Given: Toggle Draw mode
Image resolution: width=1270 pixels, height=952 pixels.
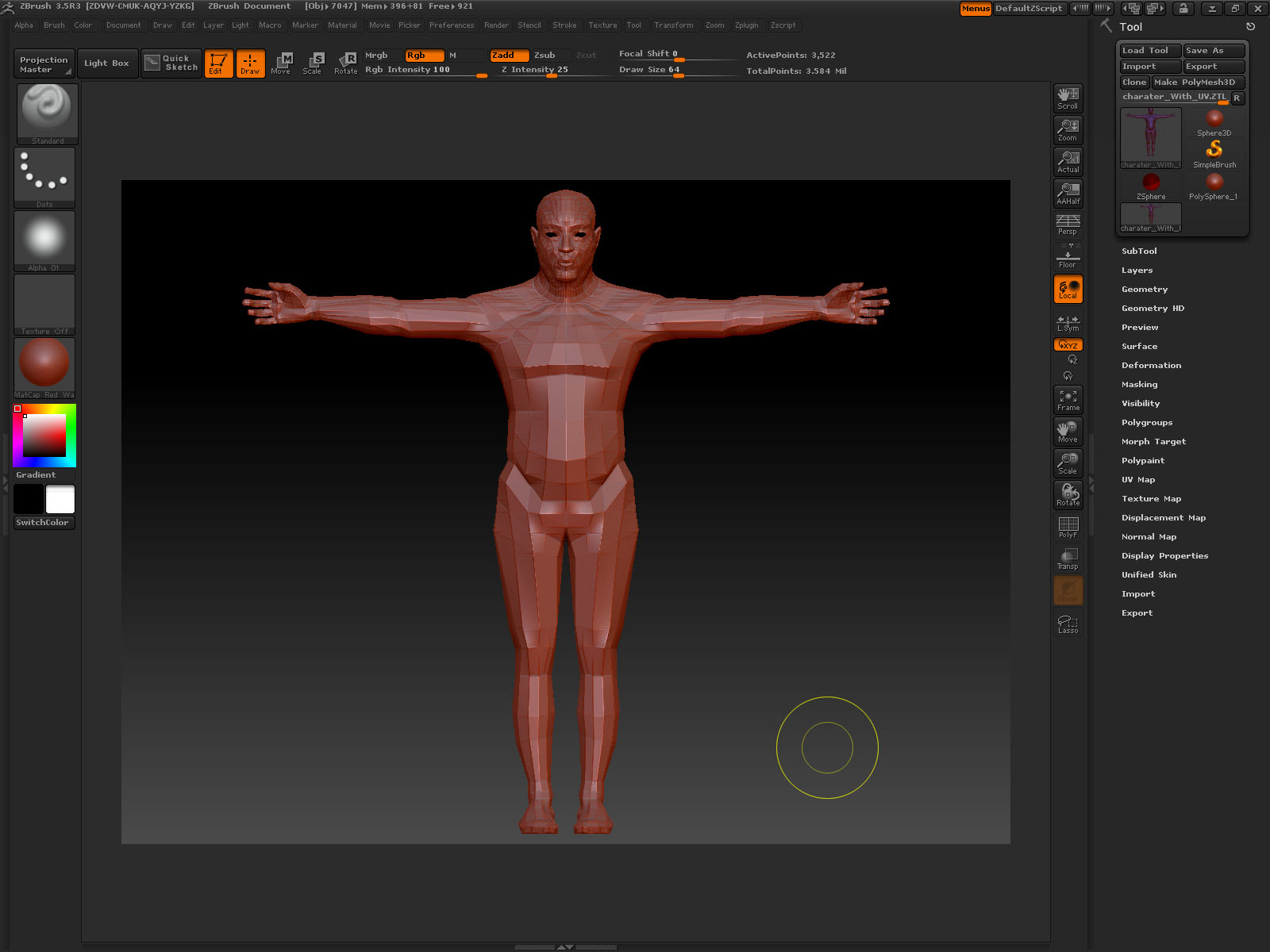Looking at the screenshot, I should pyautogui.click(x=250, y=63).
